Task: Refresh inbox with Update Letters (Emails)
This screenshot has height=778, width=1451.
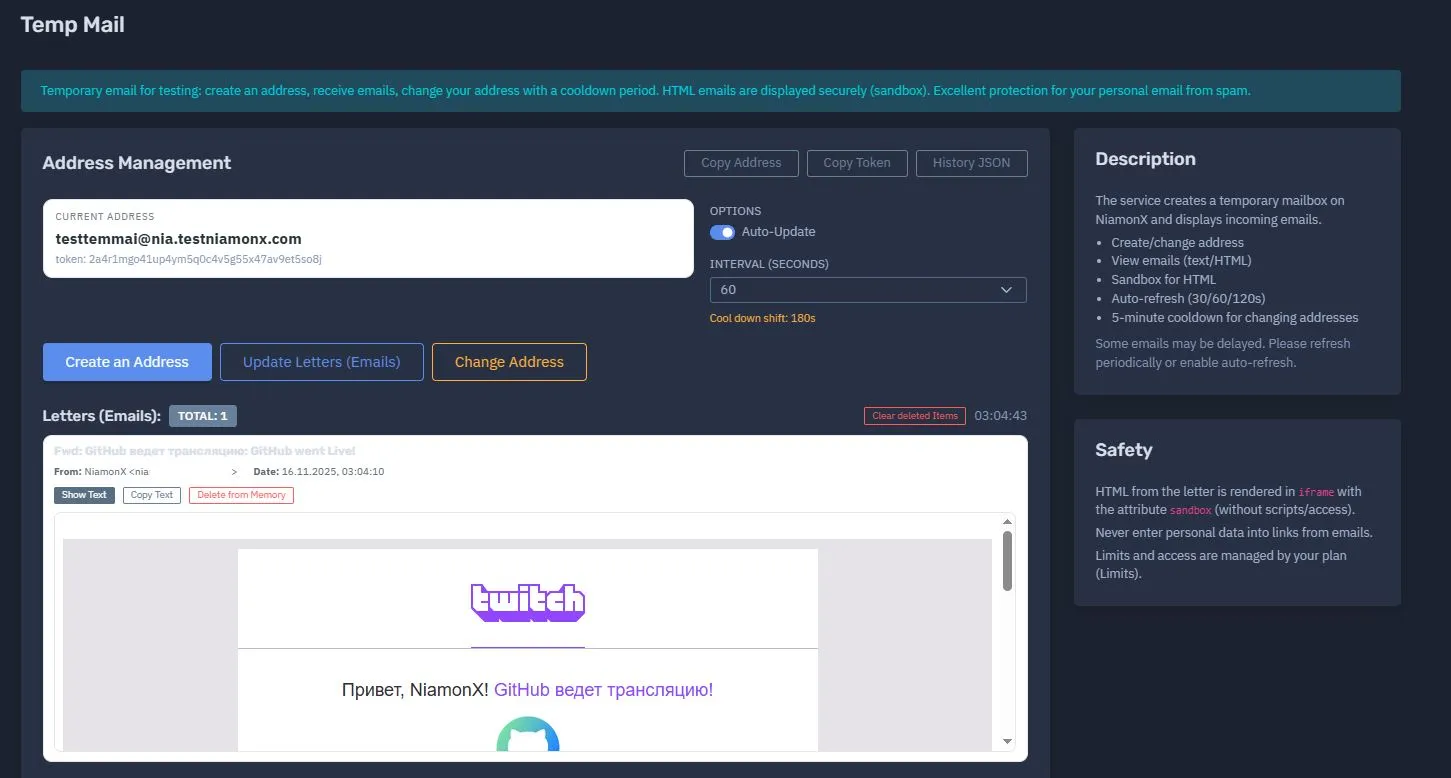Action: point(321,362)
